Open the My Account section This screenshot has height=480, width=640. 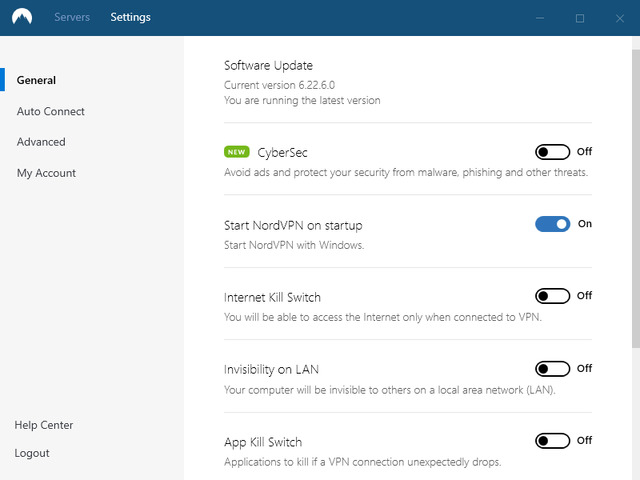tap(46, 173)
